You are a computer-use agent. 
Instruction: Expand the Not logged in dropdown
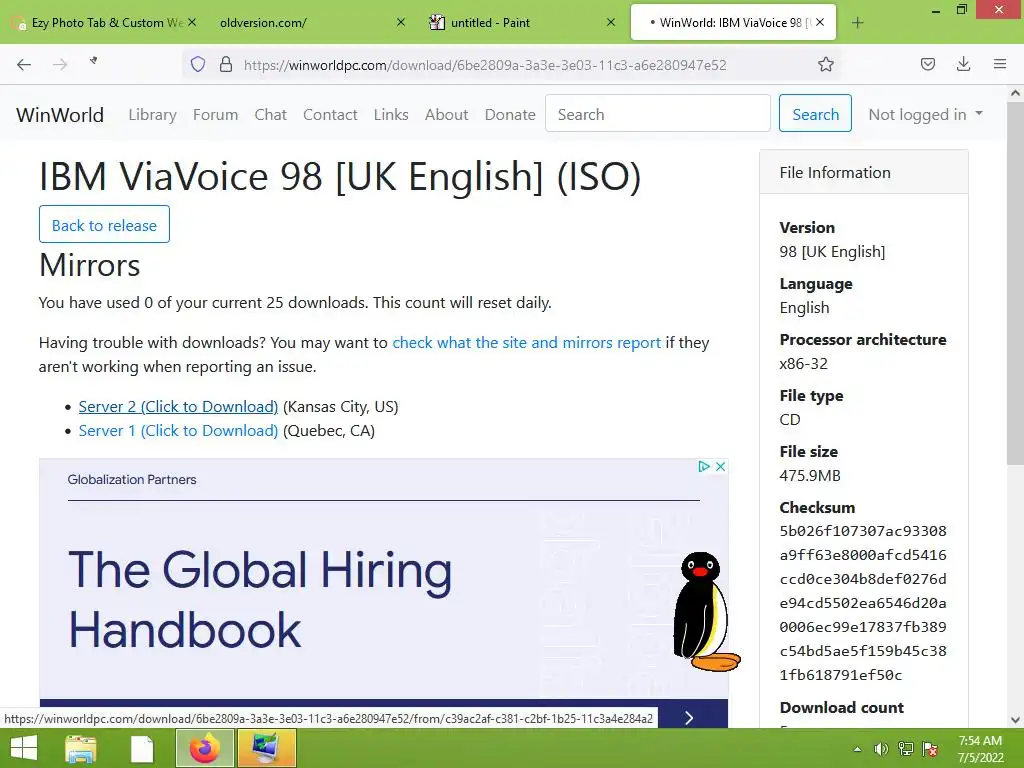(x=925, y=114)
